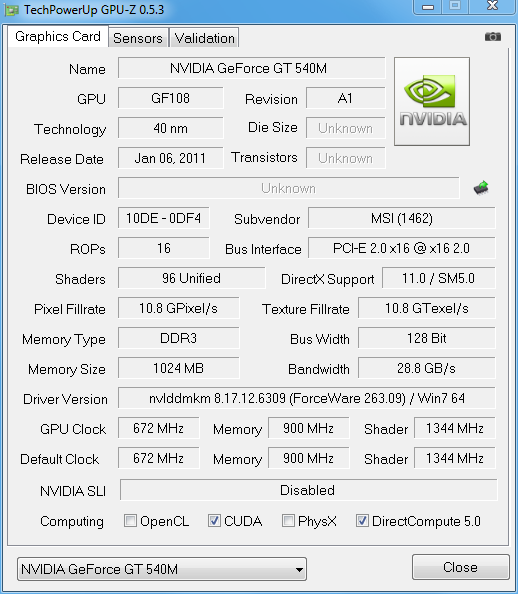Click the Close button
This screenshot has width=518, height=594.
pyautogui.click(x=460, y=567)
